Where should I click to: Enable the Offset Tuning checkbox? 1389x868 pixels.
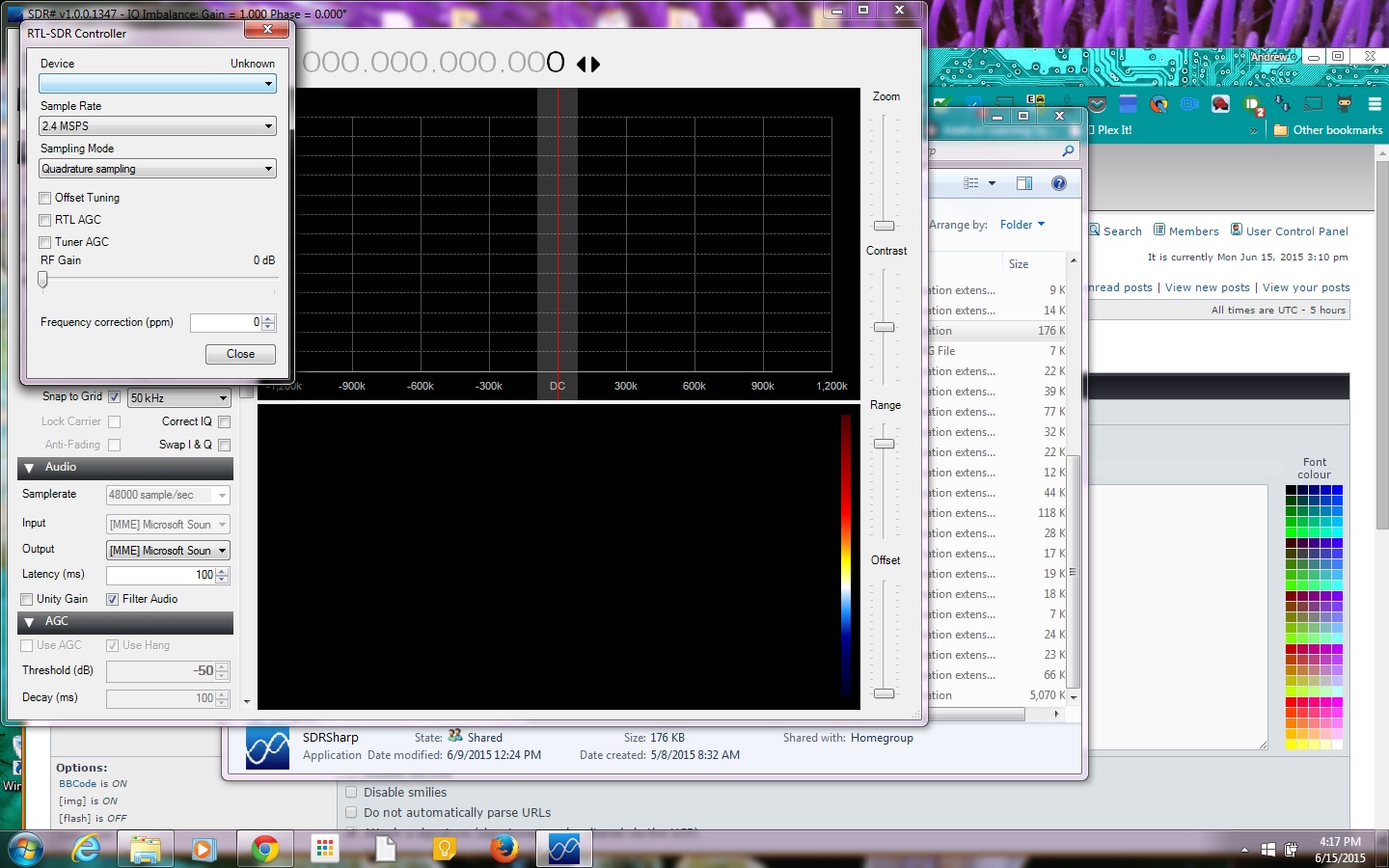pos(45,198)
